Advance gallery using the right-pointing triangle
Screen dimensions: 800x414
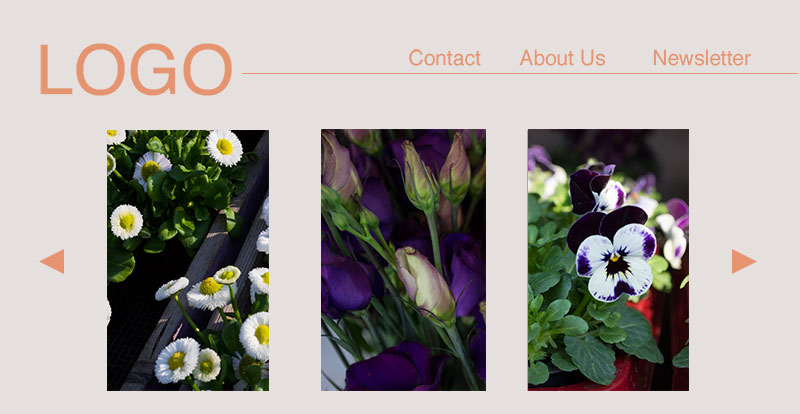[744, 261]
